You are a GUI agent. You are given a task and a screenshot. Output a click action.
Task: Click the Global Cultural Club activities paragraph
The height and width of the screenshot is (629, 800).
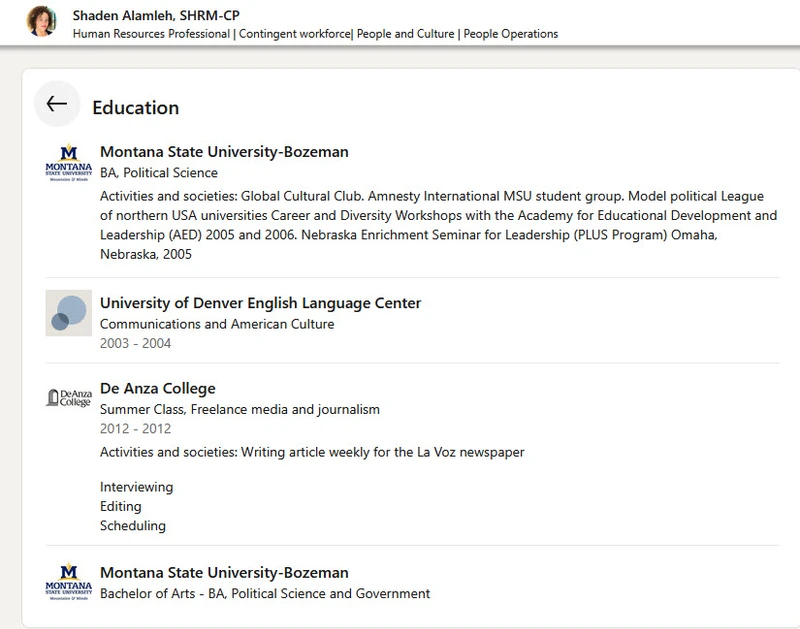pos(438,225)
